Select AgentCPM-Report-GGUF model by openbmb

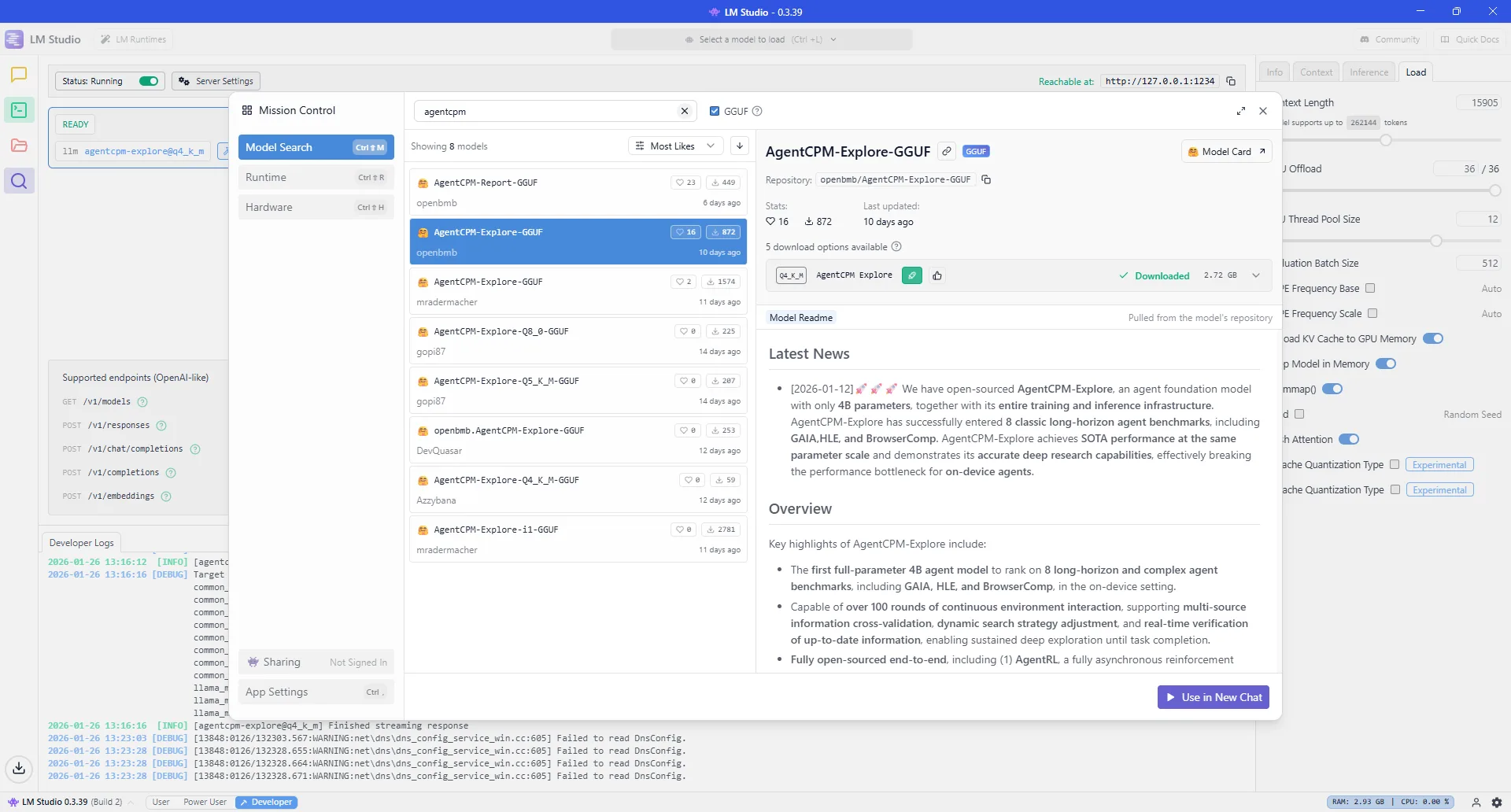pyautogui.click(x=578, y=192)
